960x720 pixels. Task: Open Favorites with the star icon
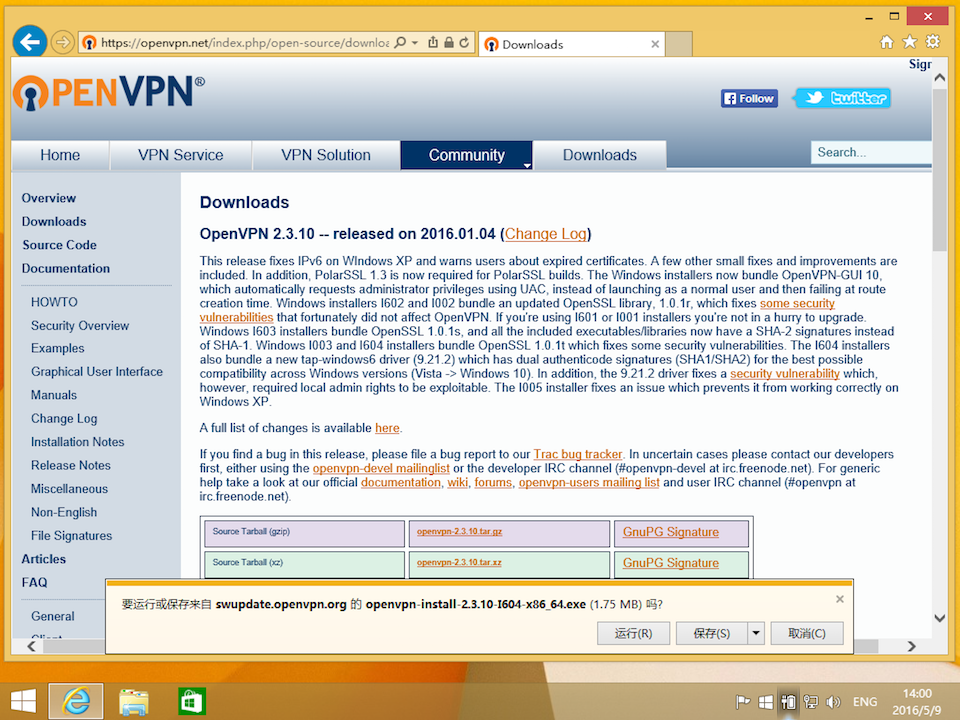coord(910,42)
